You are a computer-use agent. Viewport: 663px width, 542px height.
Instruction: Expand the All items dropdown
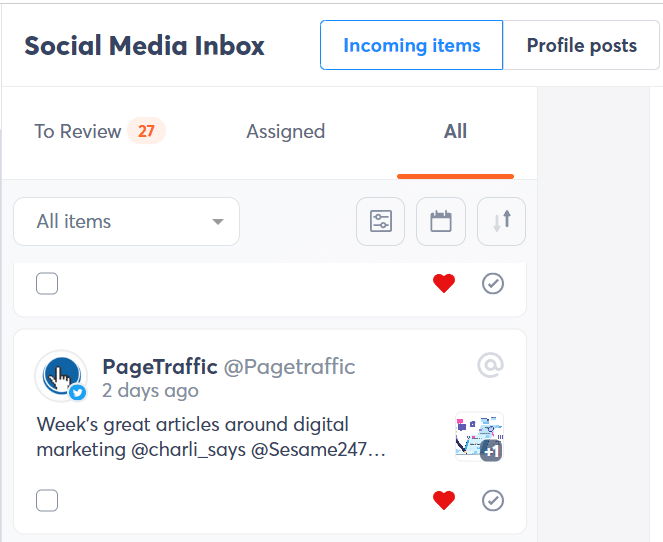click(x=127, y=221)
